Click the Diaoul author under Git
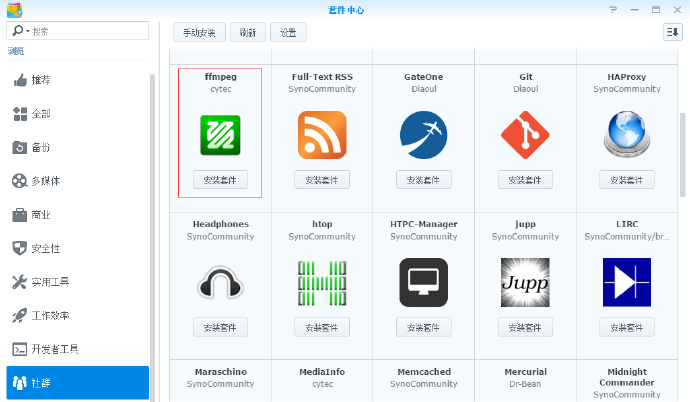This screenshot has width=690, height=402. coord(525,89)
